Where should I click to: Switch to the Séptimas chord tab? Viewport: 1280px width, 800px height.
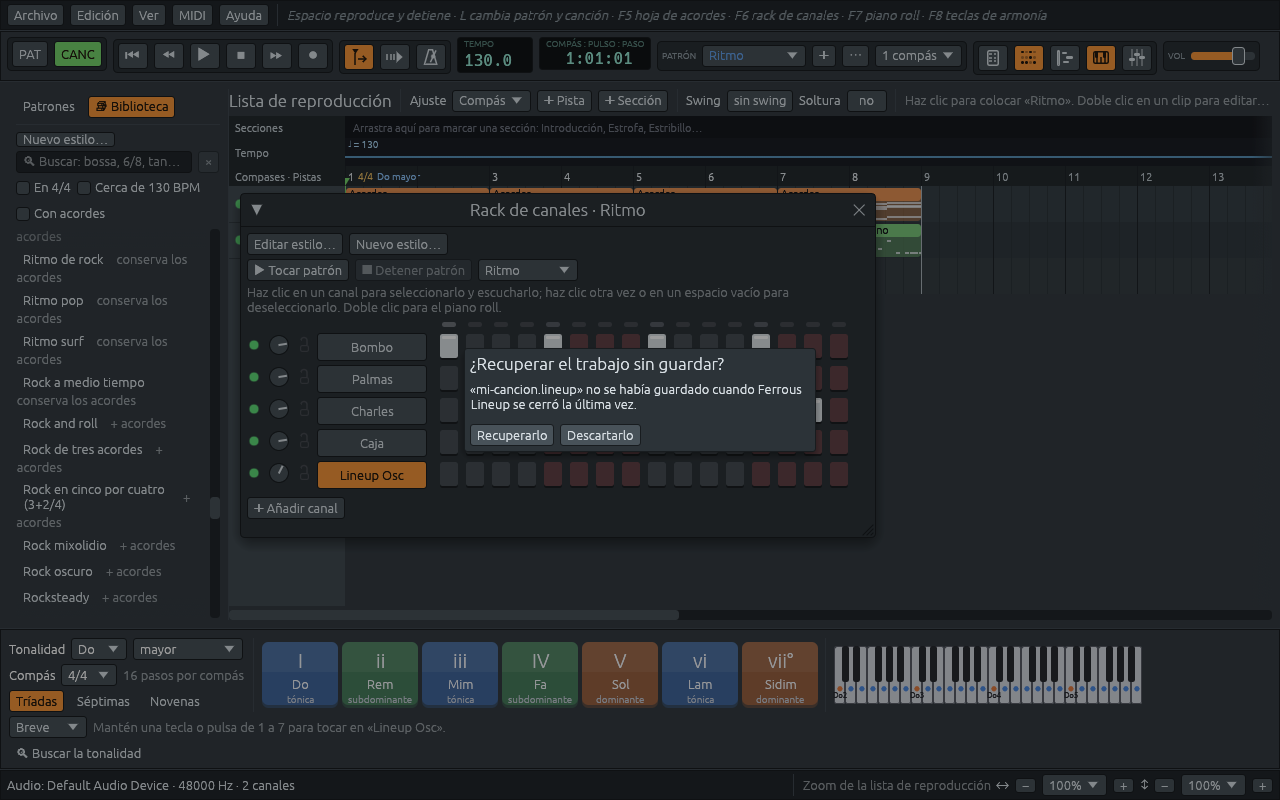tap(103, 701)
